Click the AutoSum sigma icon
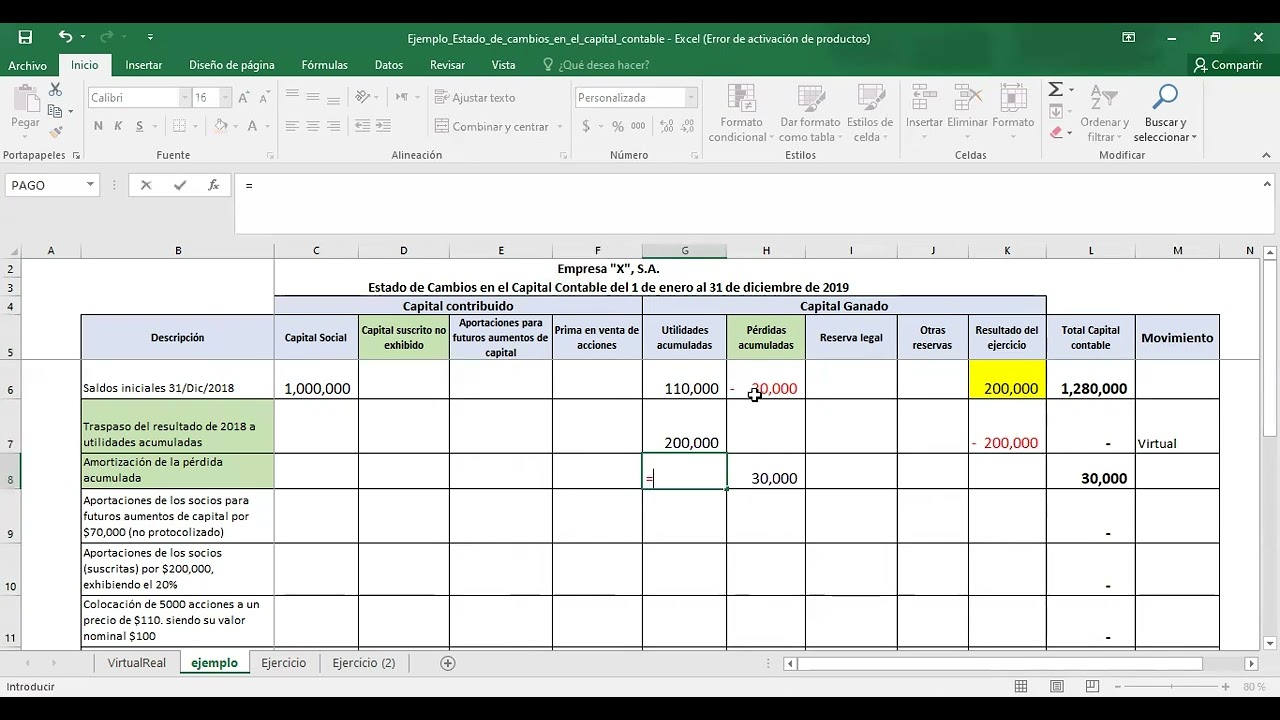Viewport: 1280px width, 720px height. (1055, 89)
